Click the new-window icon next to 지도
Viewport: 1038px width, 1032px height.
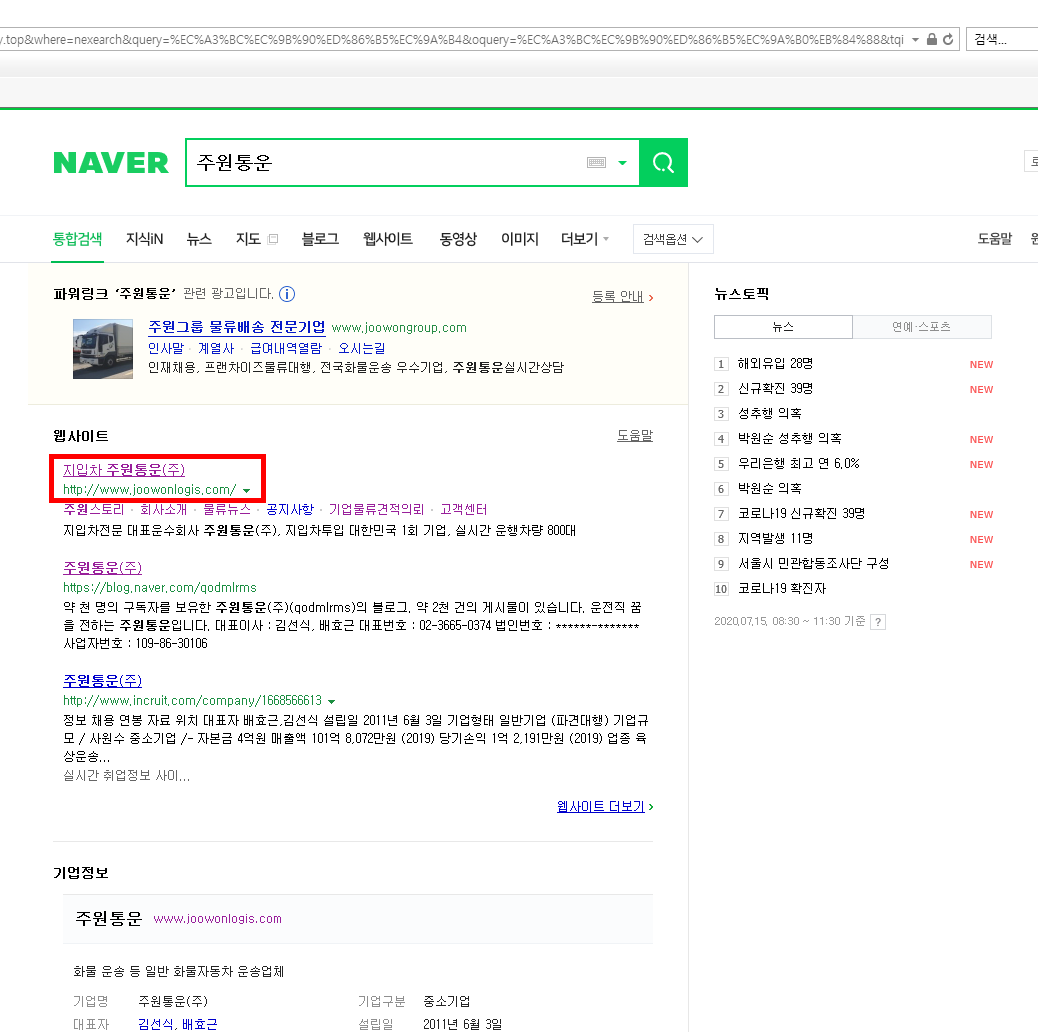coord(273,239)
